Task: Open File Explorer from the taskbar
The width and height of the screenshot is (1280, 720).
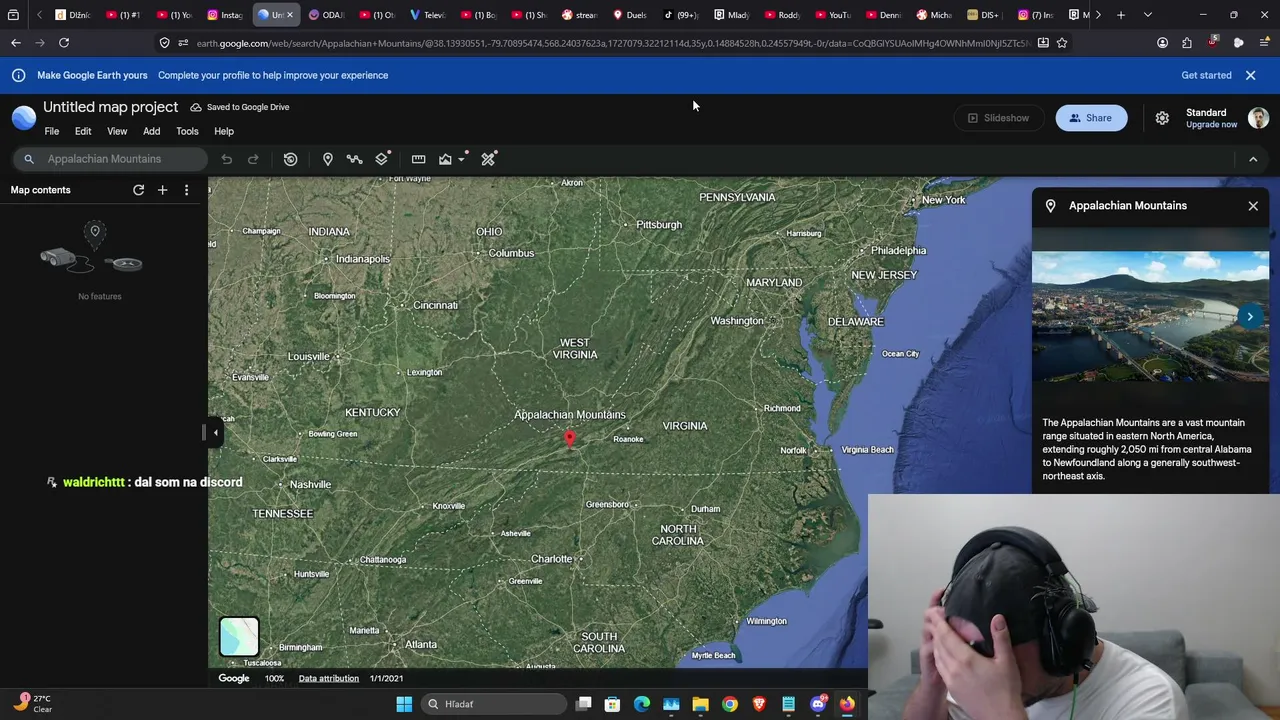Action: (700, 704)
